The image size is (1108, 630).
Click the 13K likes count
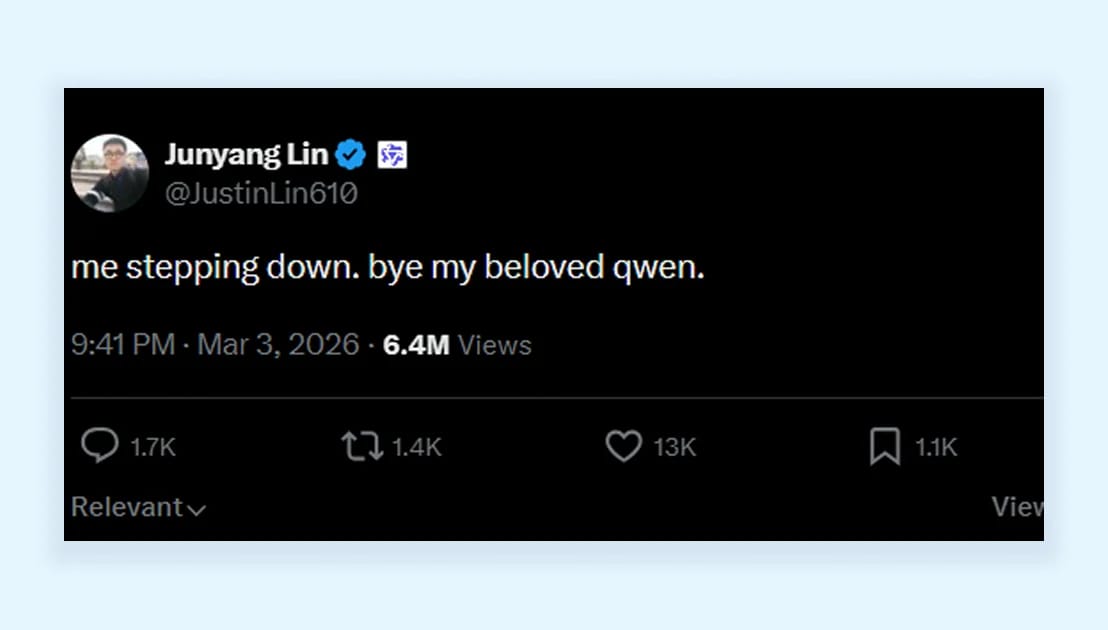coord(675,447)
